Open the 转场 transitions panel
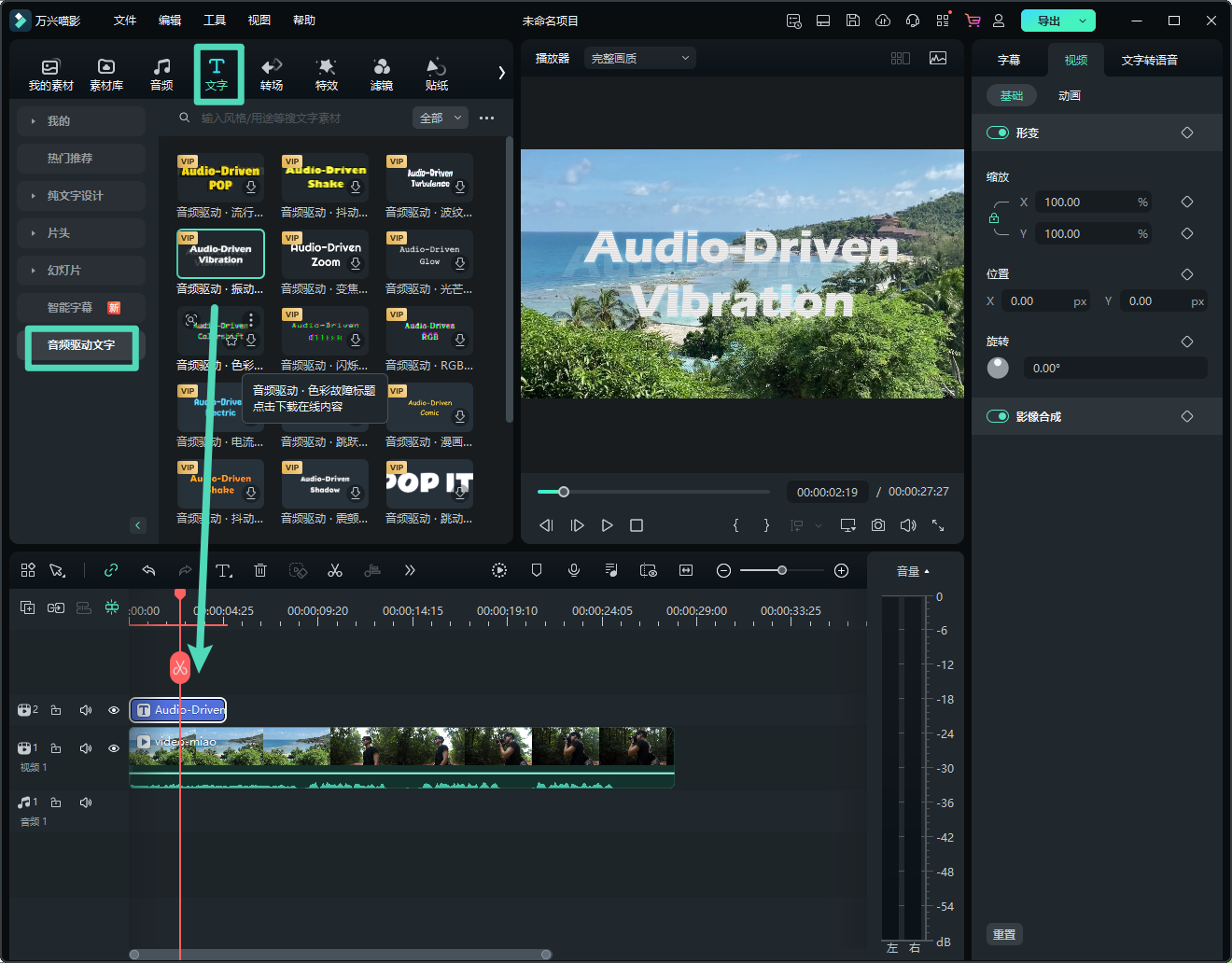The image size is (1232, 963). tap(272, 74)
